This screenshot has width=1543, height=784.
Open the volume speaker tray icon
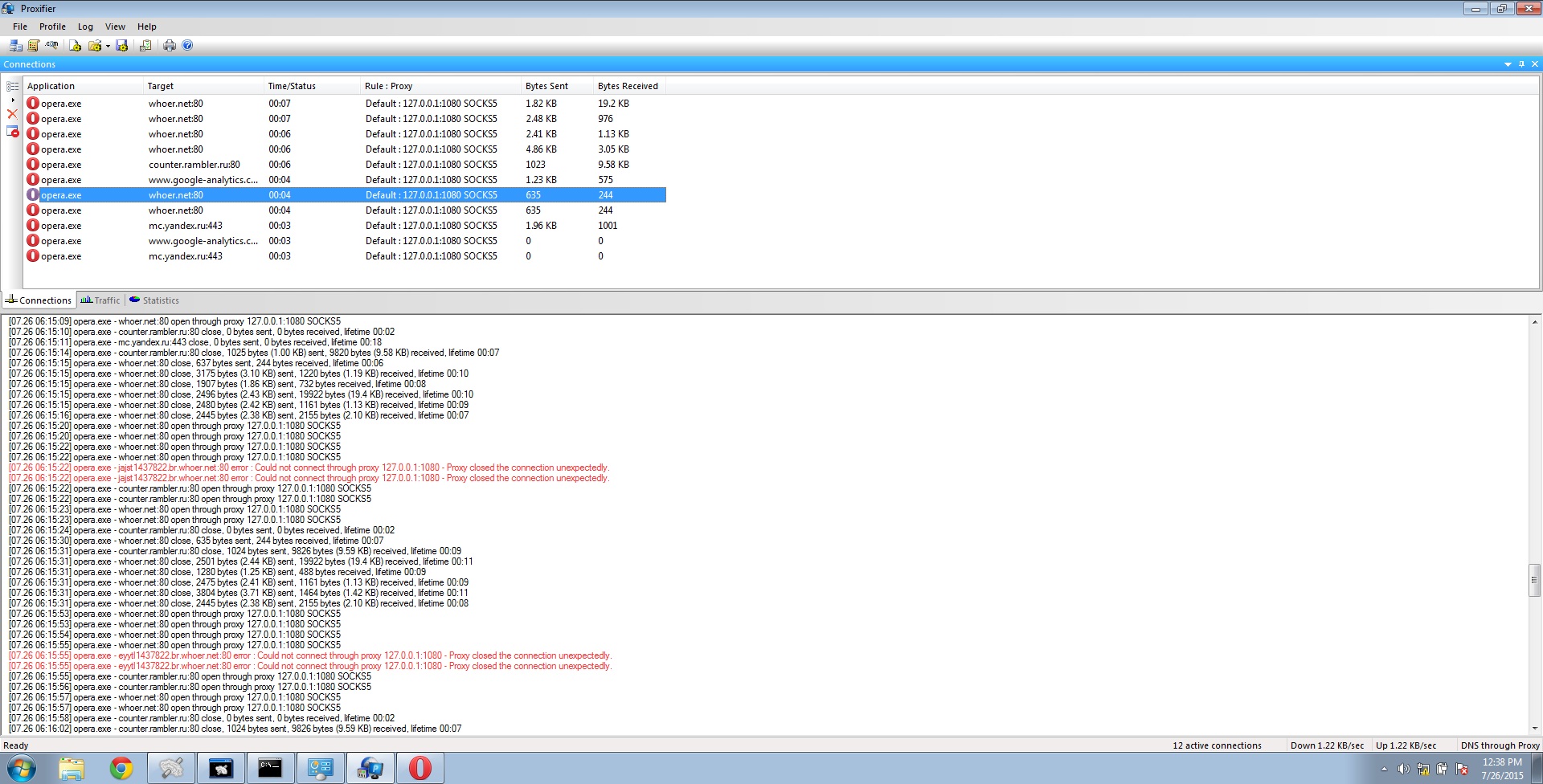point(1403,770)
